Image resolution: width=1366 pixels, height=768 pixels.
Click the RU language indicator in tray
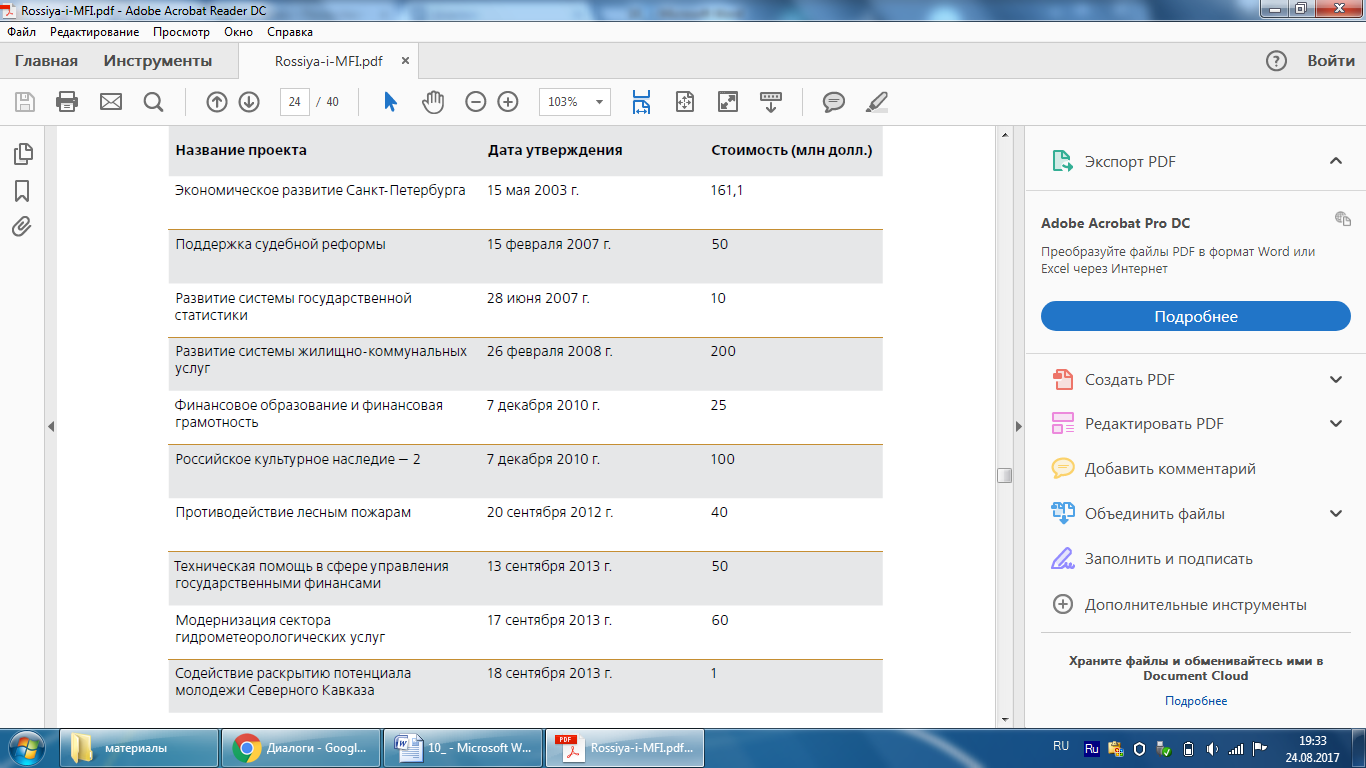pos(1061,746)
